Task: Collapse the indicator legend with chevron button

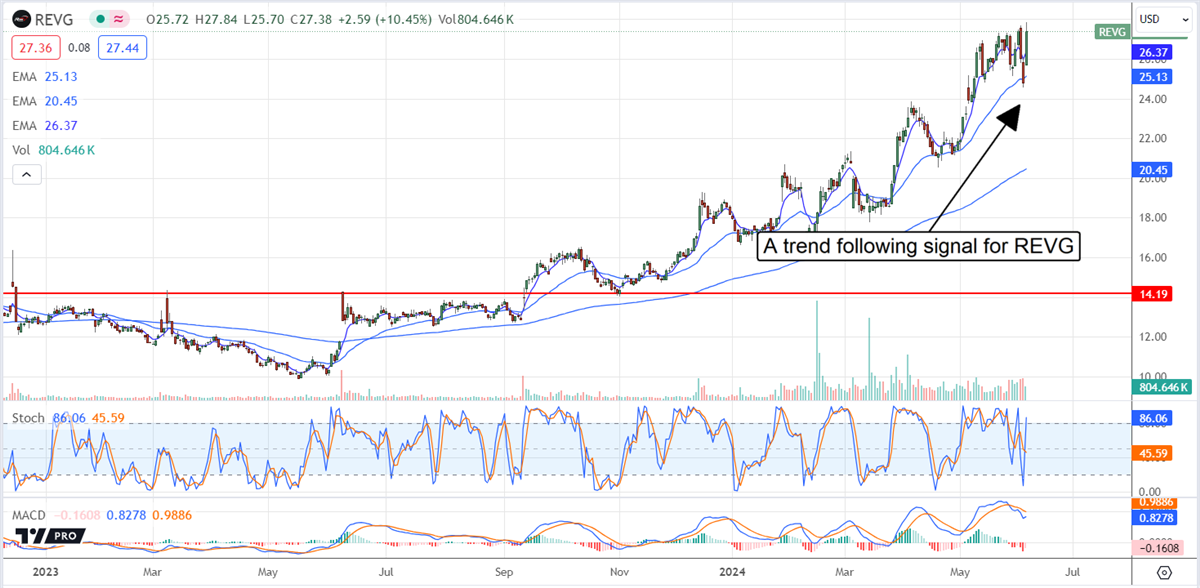Action: pyautogui.click(x=29, y=175)
